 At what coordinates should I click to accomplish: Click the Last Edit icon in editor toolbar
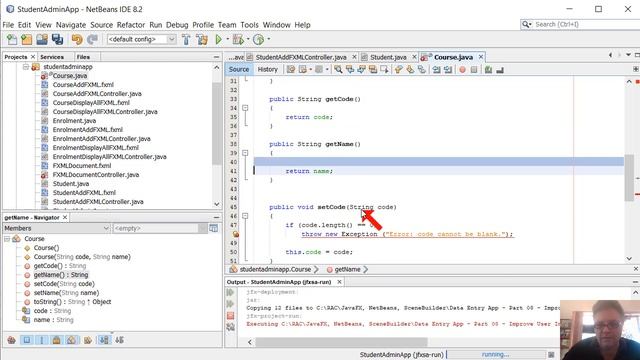pos(291,70)
